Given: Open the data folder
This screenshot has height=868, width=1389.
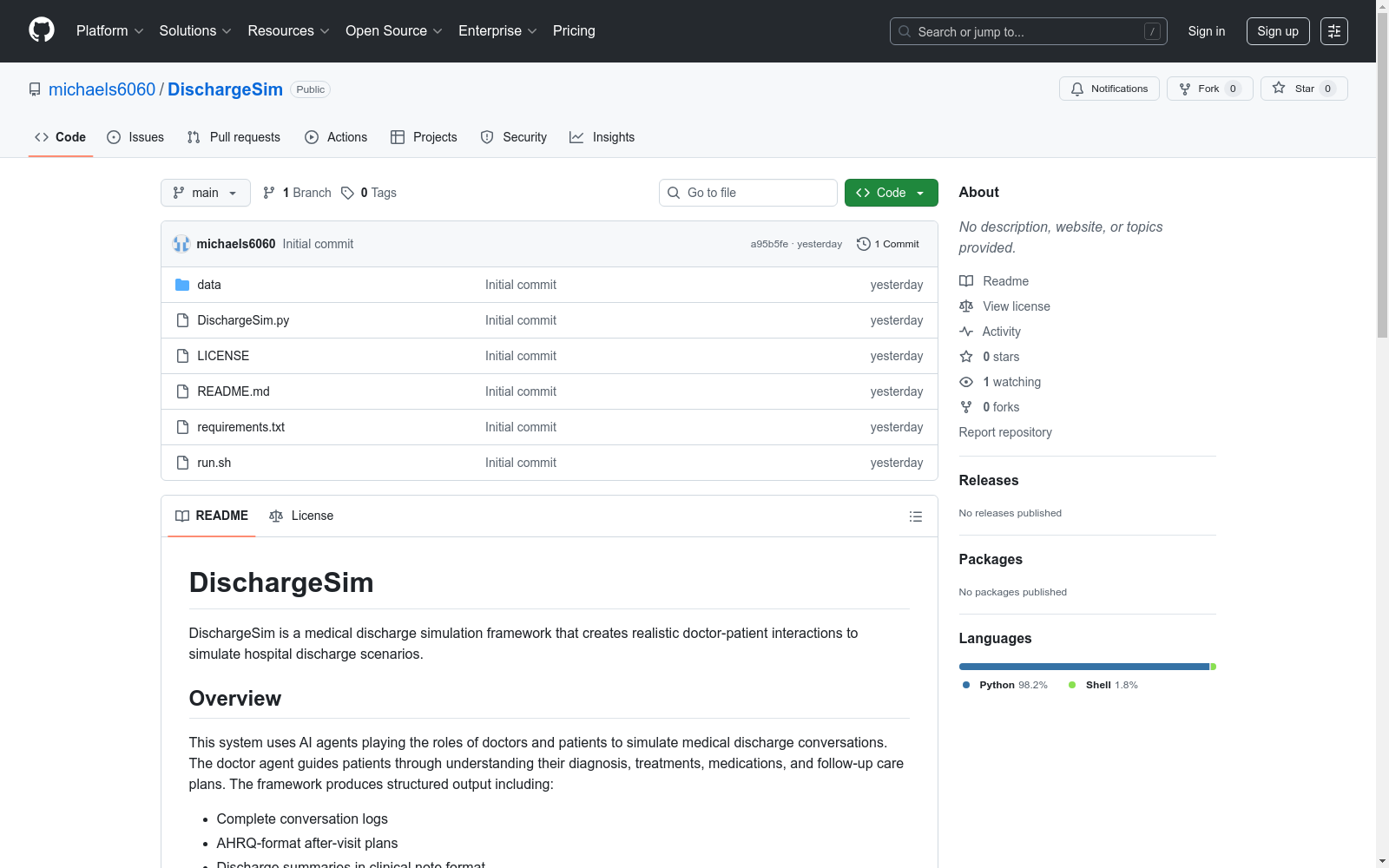Looking at the screenshot, I should [208, 285].
